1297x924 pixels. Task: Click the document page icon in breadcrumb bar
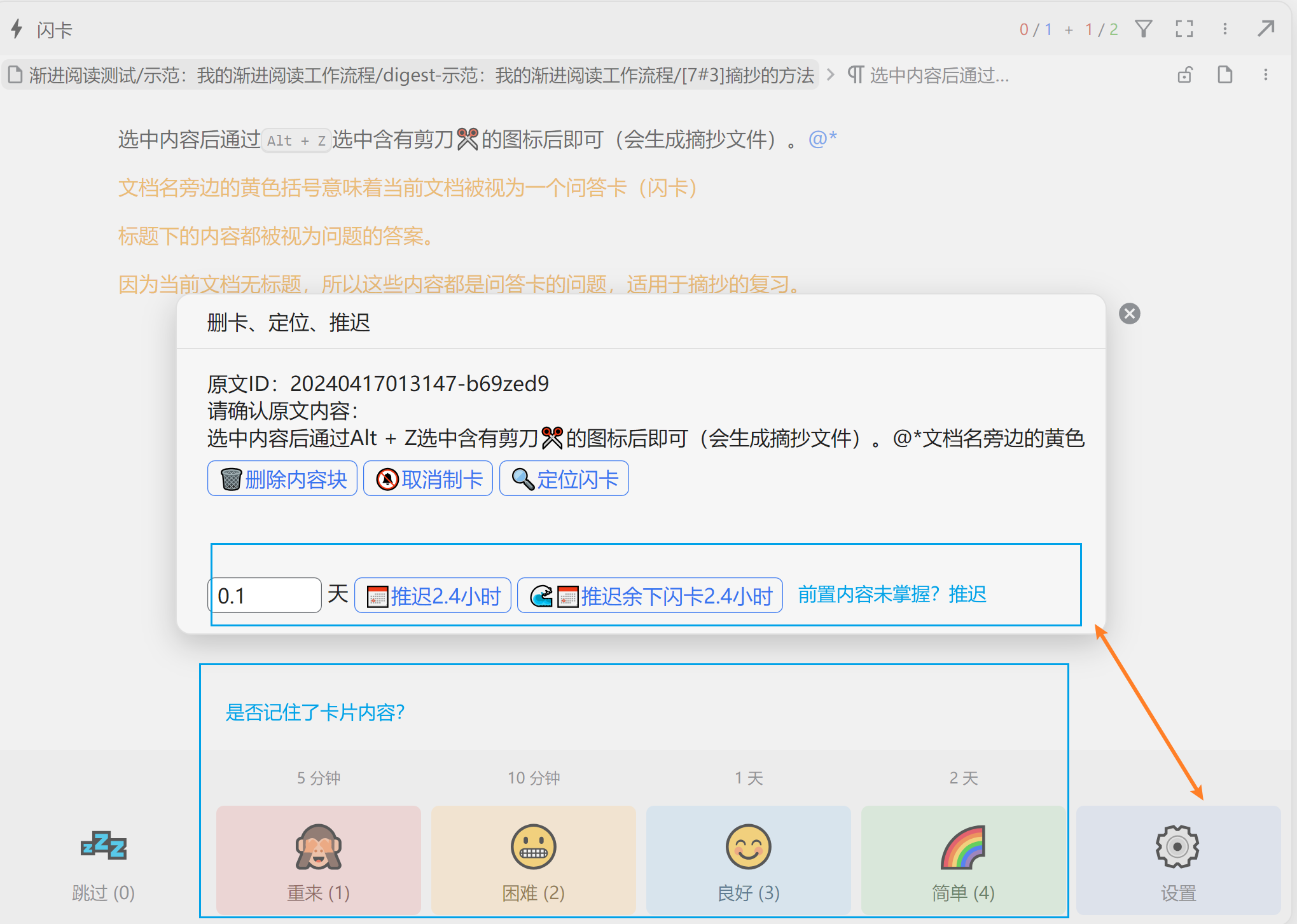tap(1224, 75)
